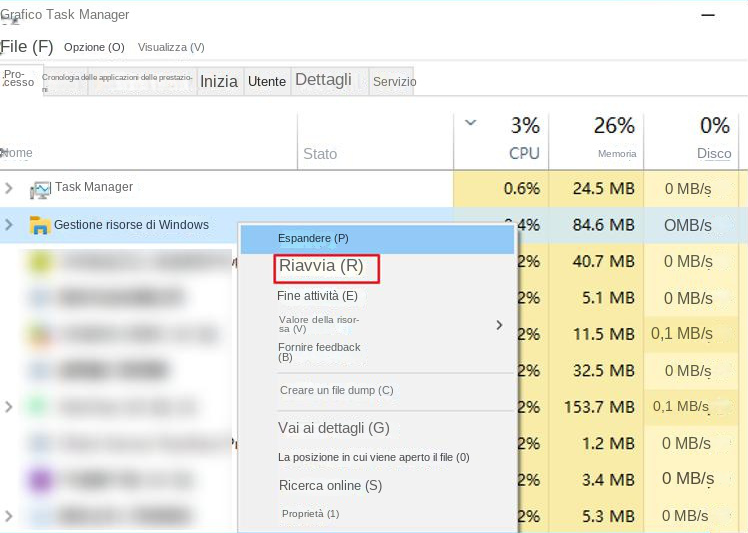Sort by the Memoria column header

click(x=617, y=154)
